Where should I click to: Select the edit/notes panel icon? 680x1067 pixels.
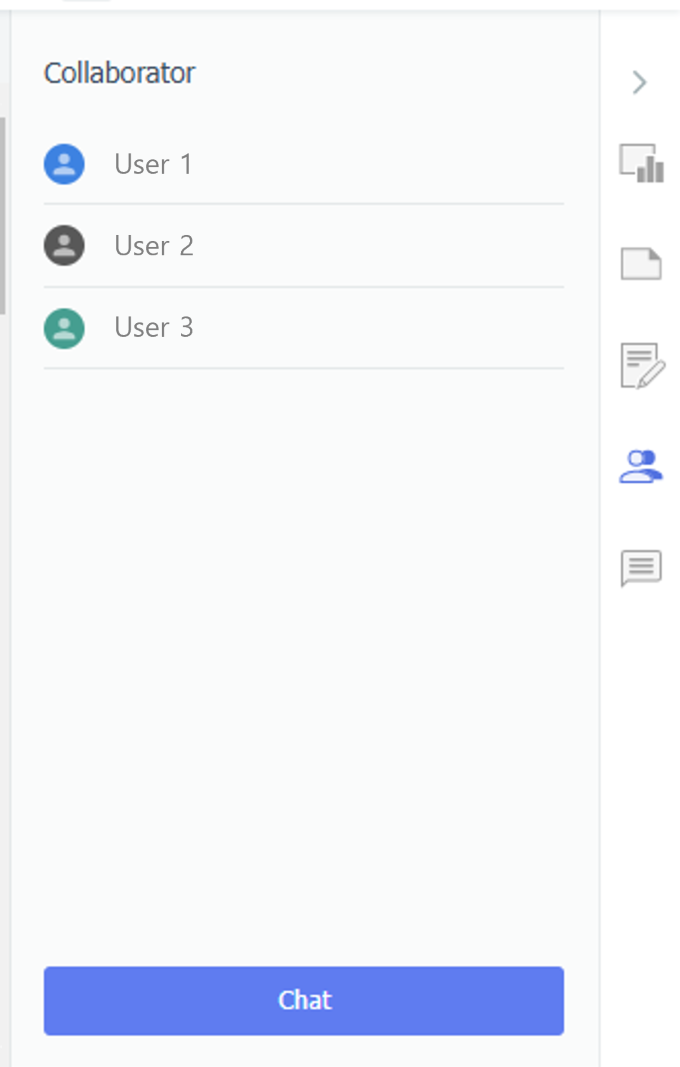(641, 367)
